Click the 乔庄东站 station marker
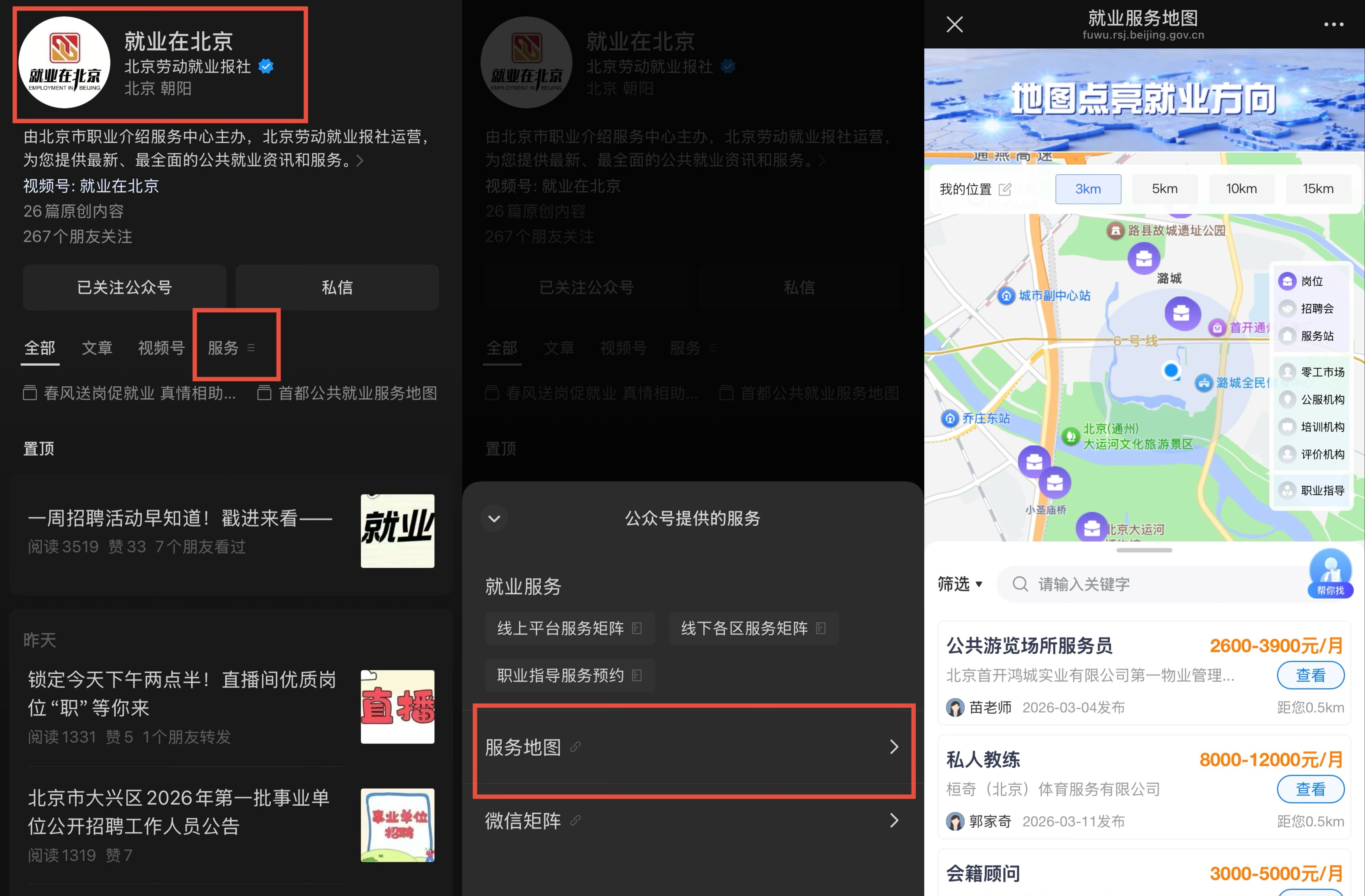1365x896 pixels. tap(950, 419)
